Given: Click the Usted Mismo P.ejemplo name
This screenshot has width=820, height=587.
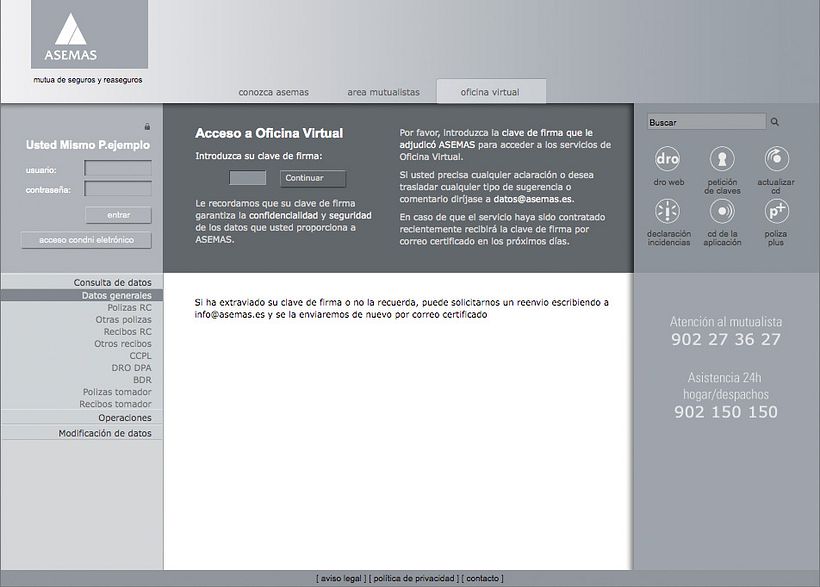Looking at the screenshot, I should click(88, 145).
